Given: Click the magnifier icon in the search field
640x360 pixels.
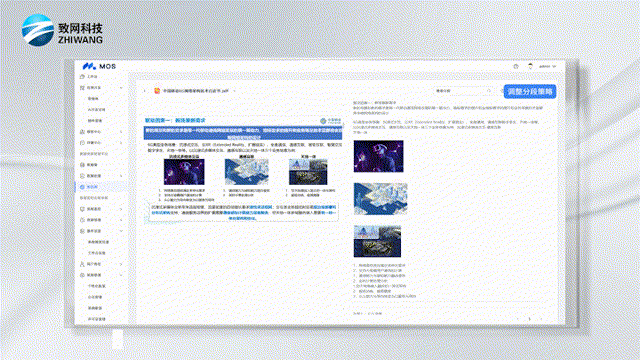Looking at the screenshot, I should (489, 91).
